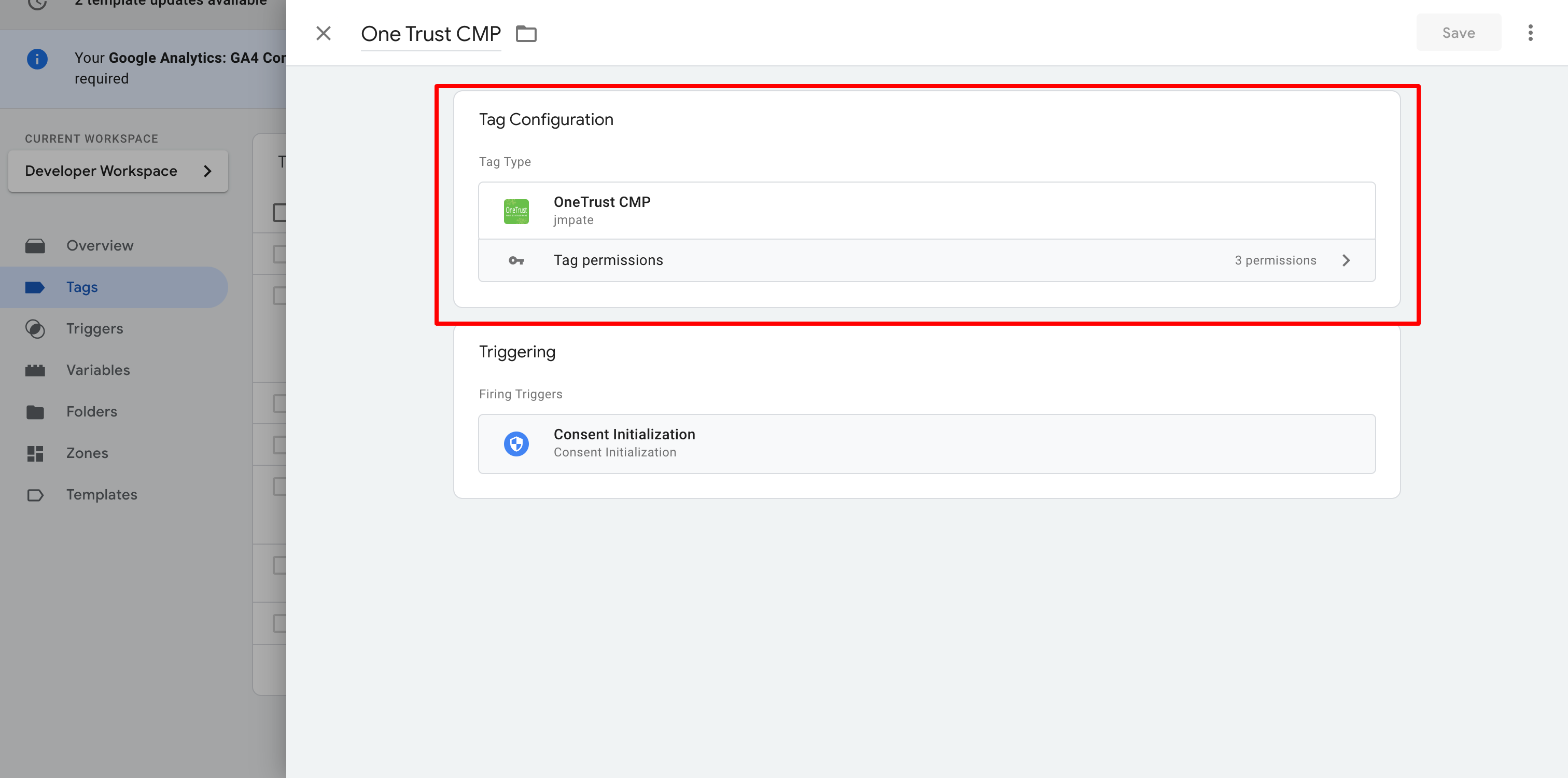Select the OneTrust CMP tag type row

[x=927, y=211]
